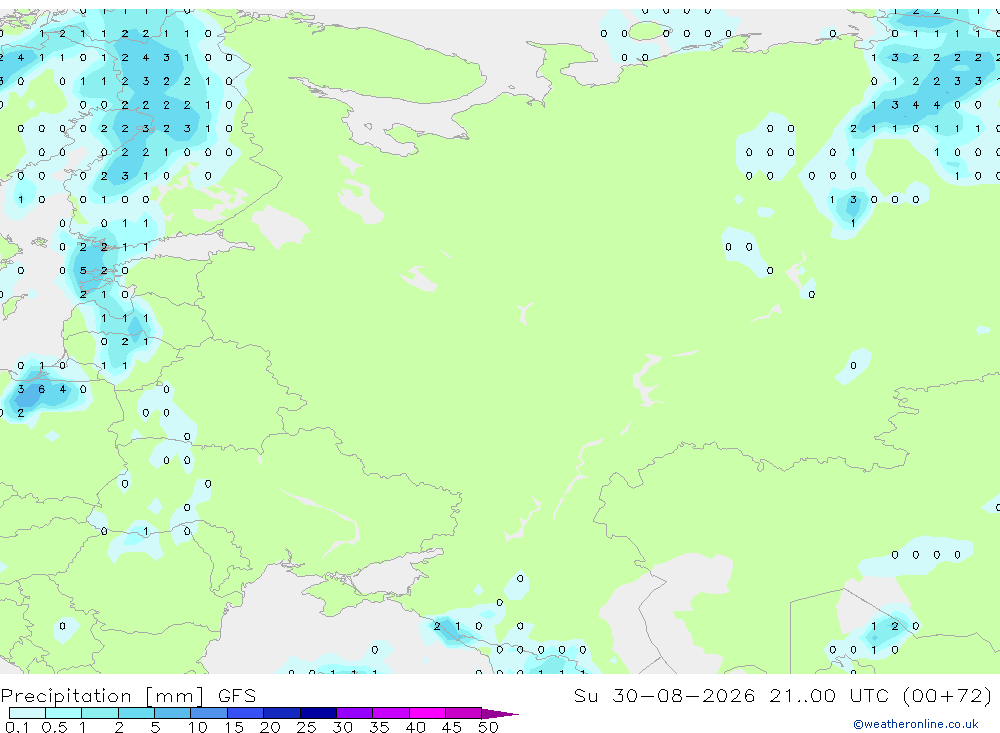Select the 30–35 mm purple legend swatch

tap(354, 713)
